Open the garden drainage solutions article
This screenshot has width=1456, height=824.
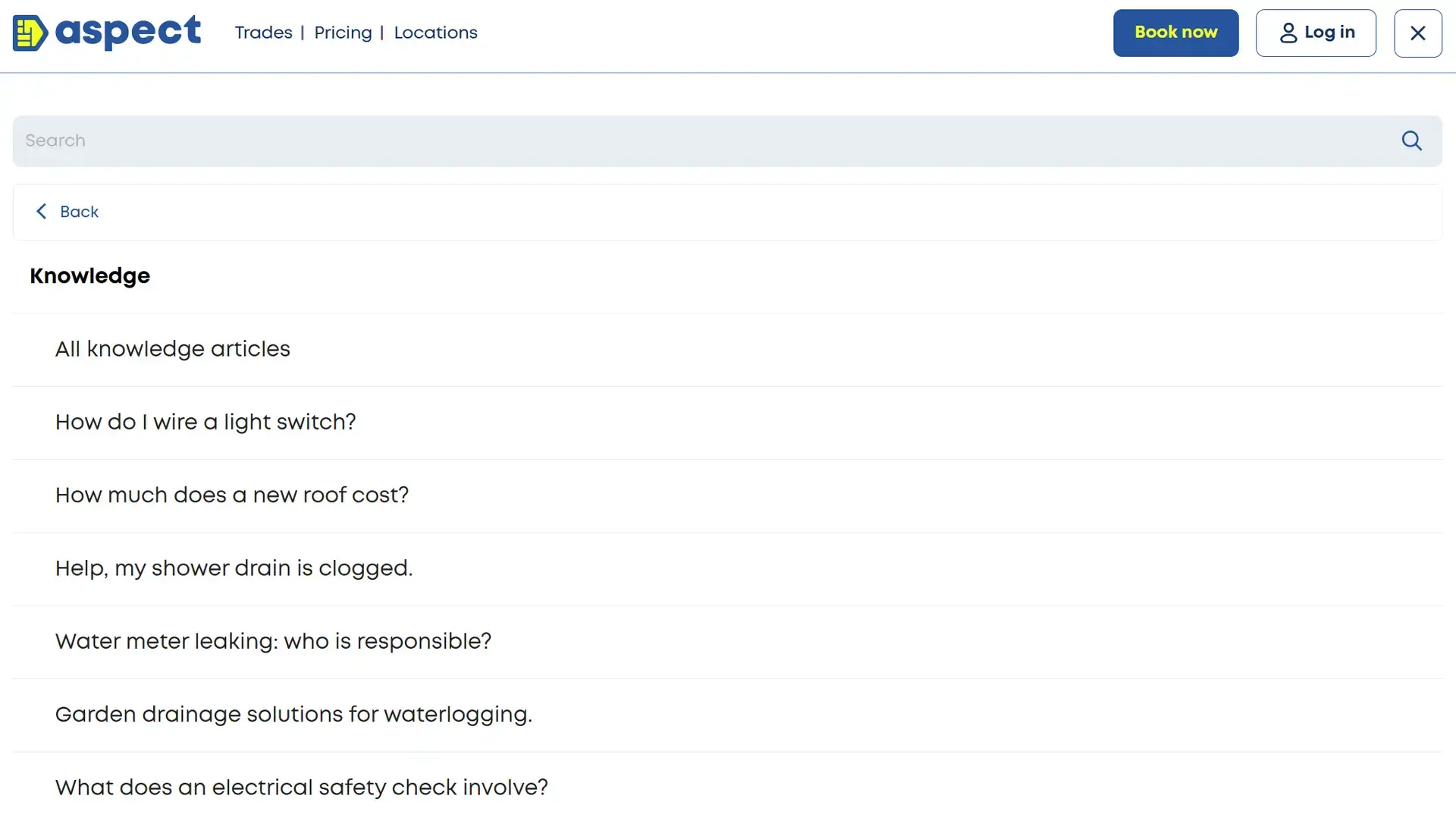[x=293, y=715]
